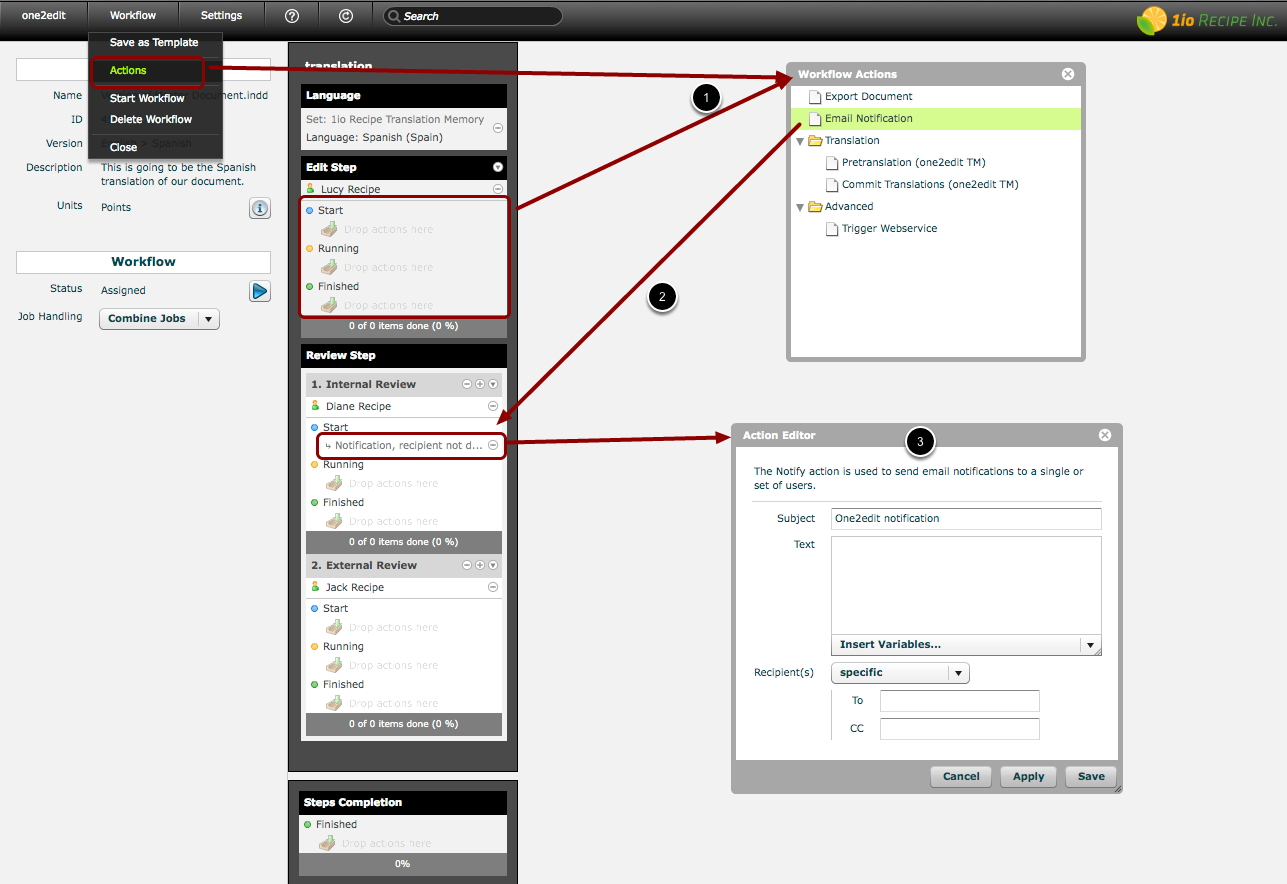Click the minus icon on 1. Internal Review header

[x=467, y=384]
